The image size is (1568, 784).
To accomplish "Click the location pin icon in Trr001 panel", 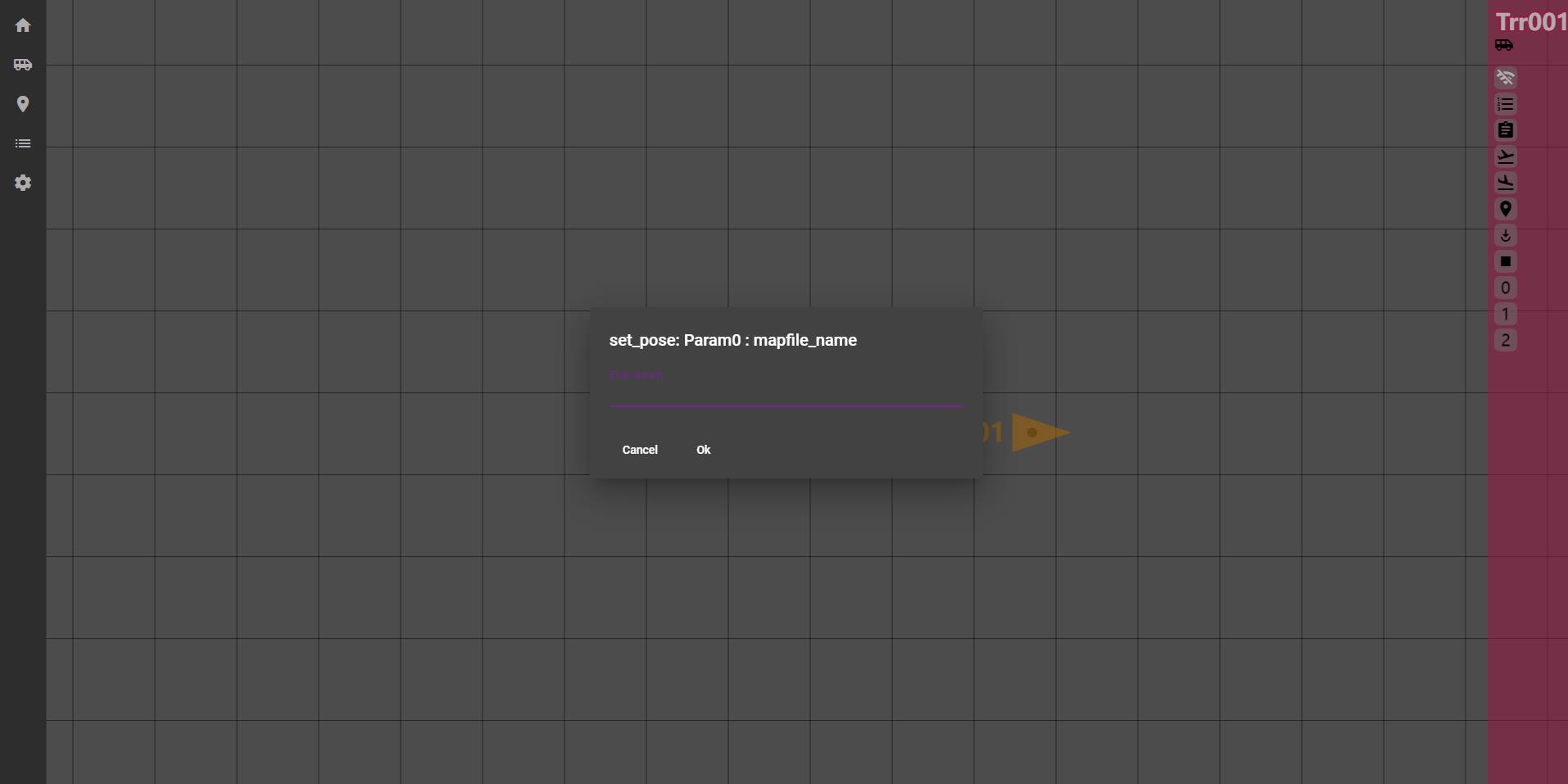I will point(1506,209).
